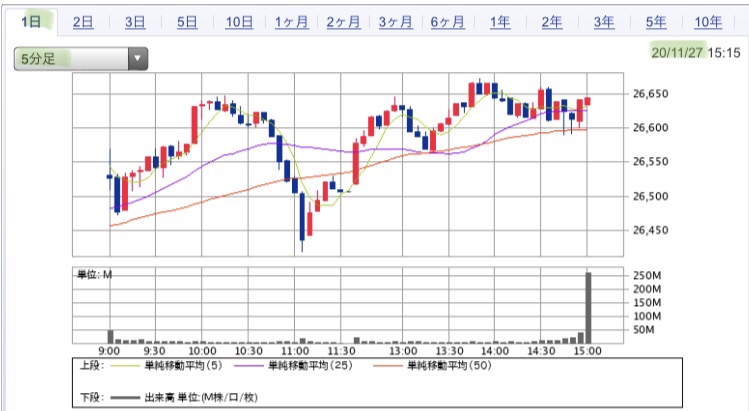This screenshot has width=749, height=411.
Task: Open the 3ヶ月 chart tab
Action: 395,22
